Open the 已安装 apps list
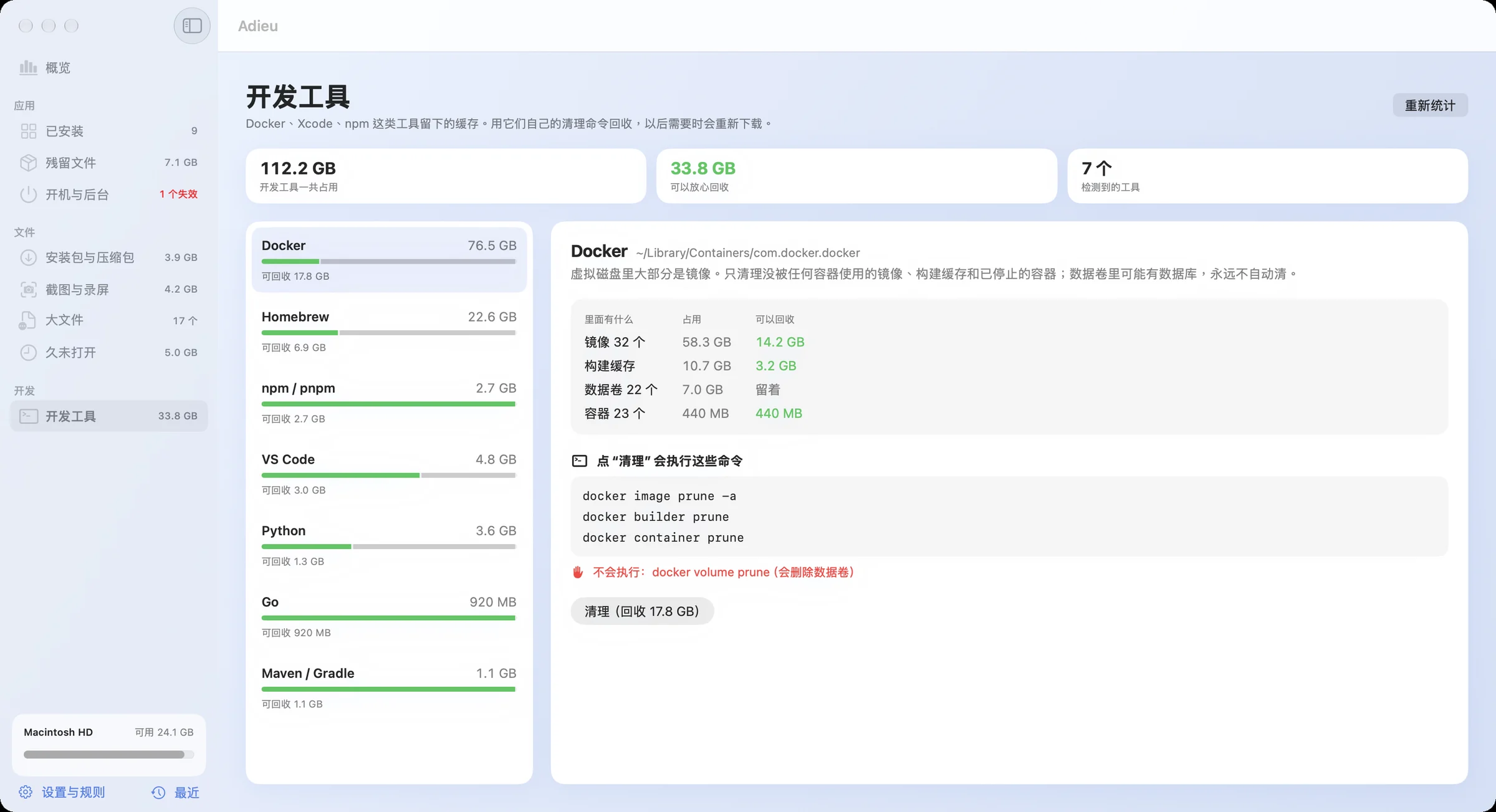 (109, 131)
